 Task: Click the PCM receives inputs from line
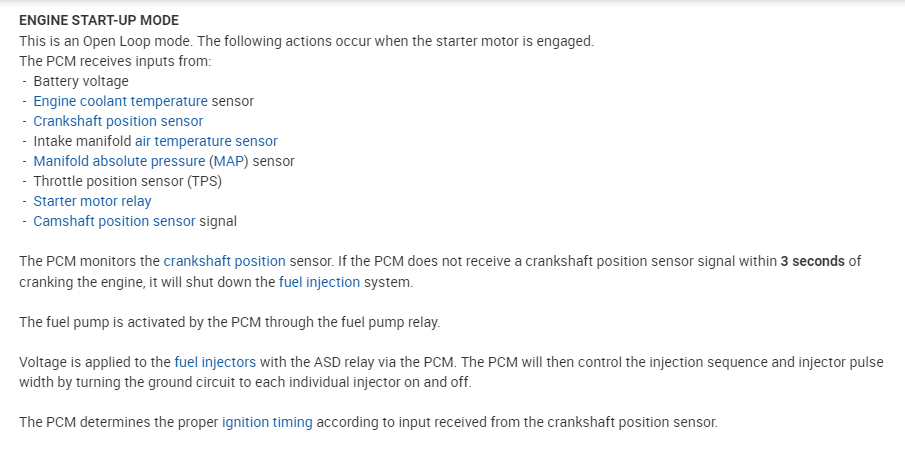point(115,61)
